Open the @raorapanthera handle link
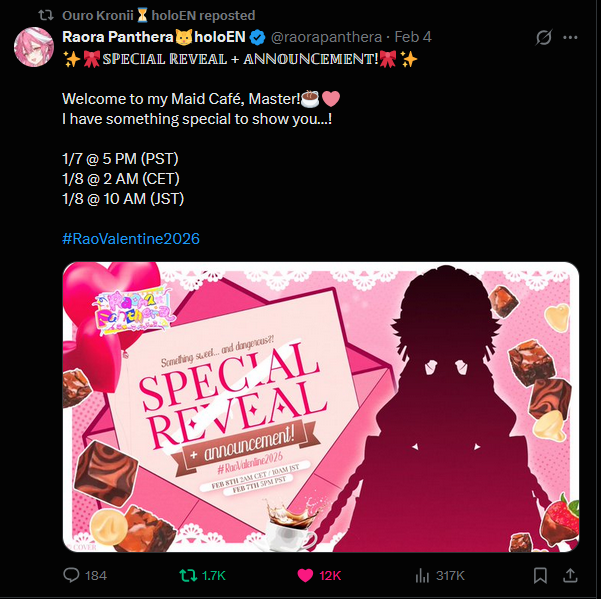The width and height of the screenshot is (601, 599). 326,37
